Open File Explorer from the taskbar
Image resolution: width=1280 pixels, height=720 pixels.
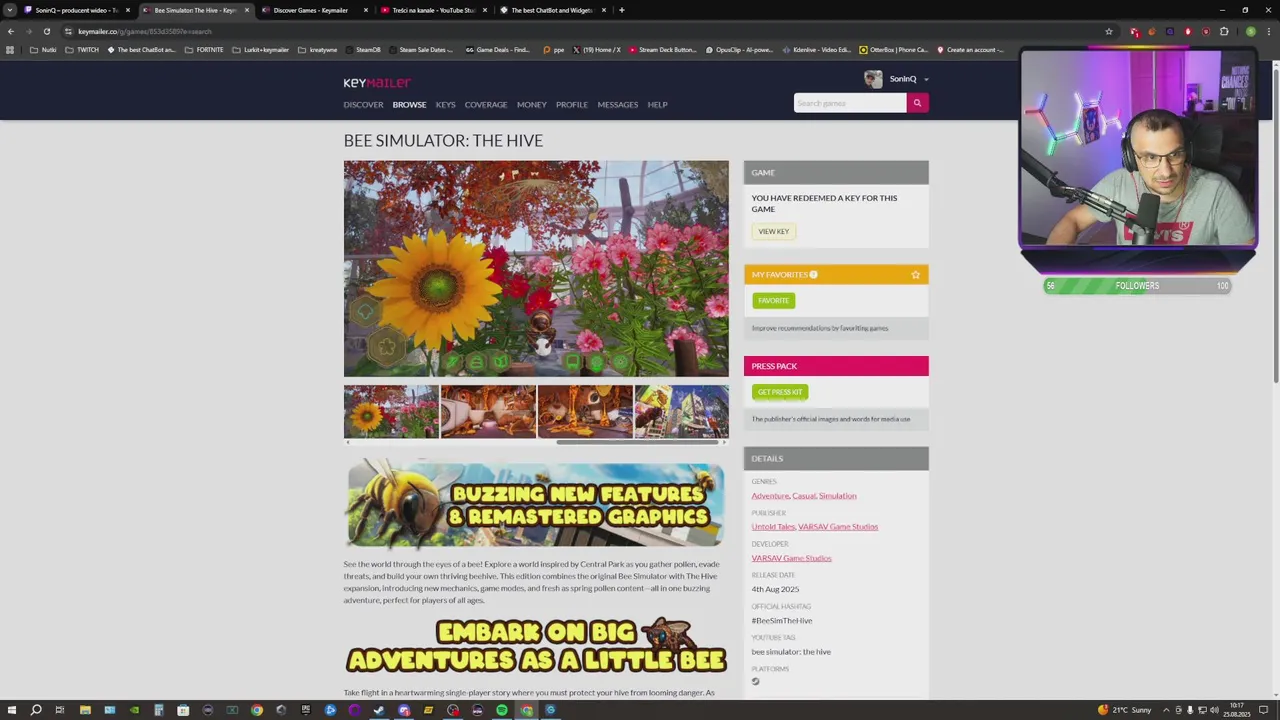(x=85, y=710)
